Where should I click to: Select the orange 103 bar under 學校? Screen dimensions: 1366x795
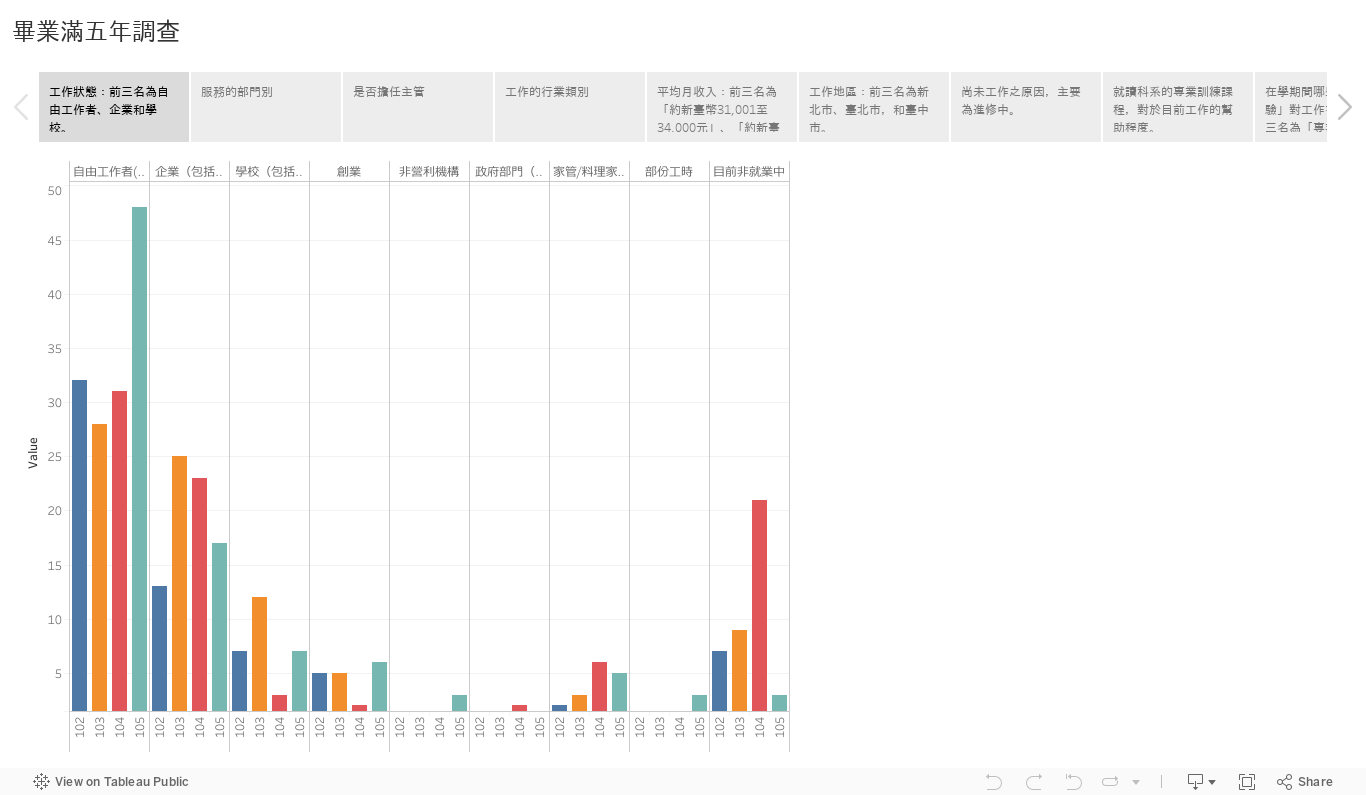tap(259, 654)
